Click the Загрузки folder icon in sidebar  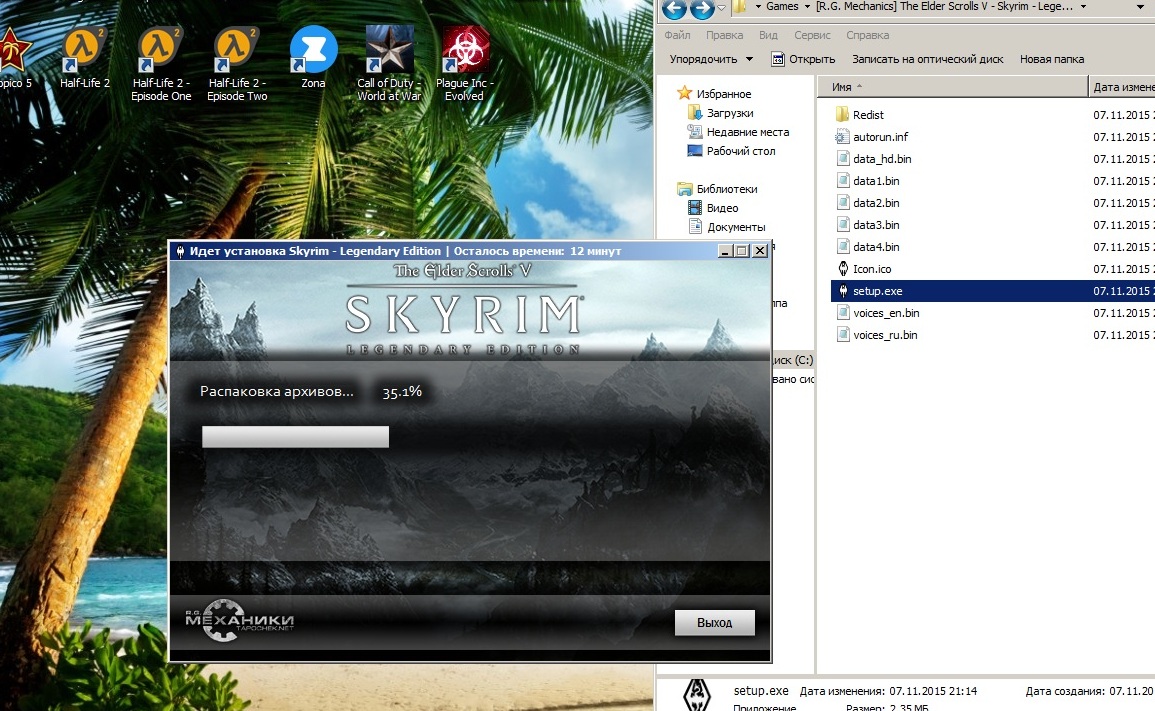[694, 113]
